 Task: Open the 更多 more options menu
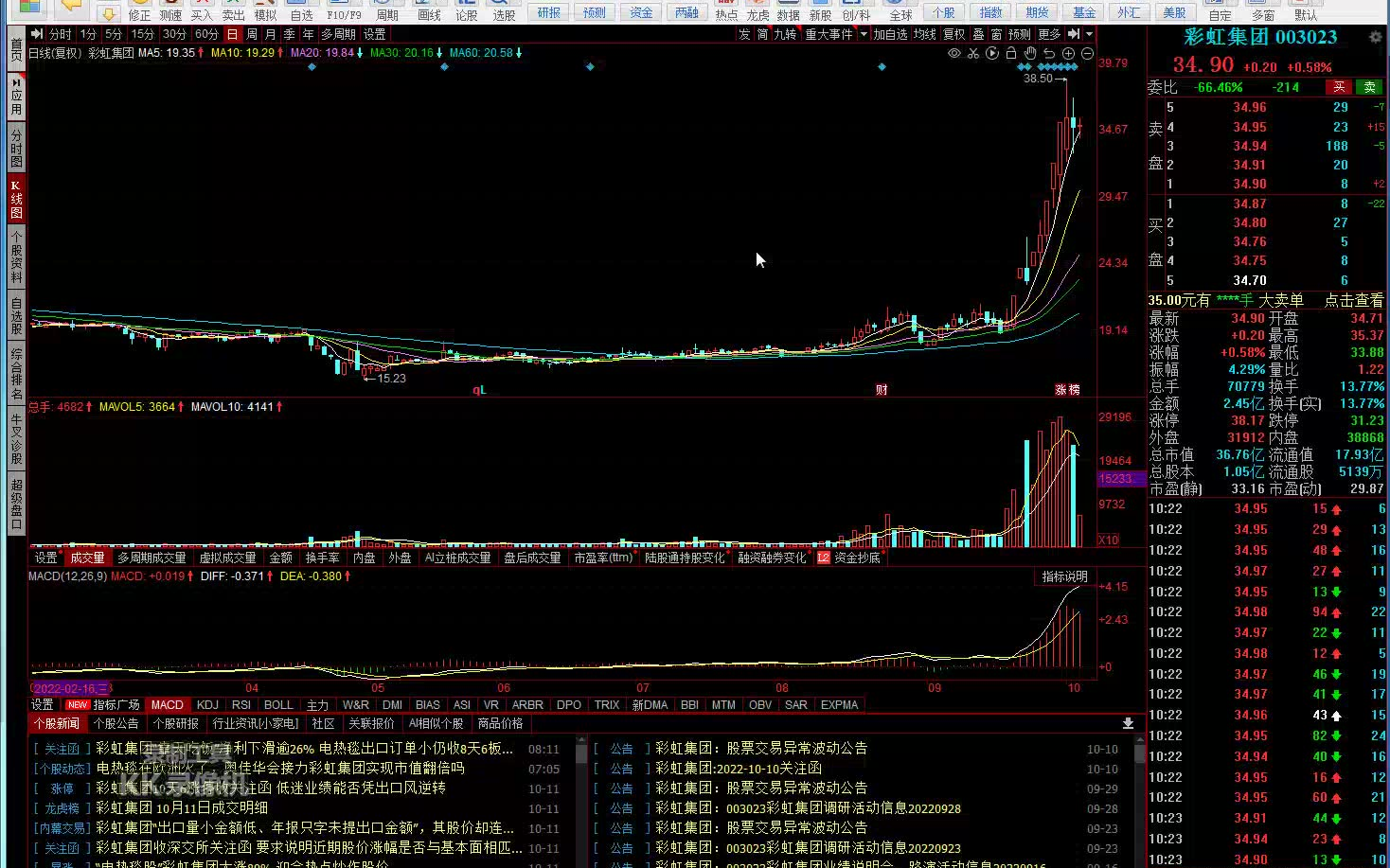point(1049,34)
